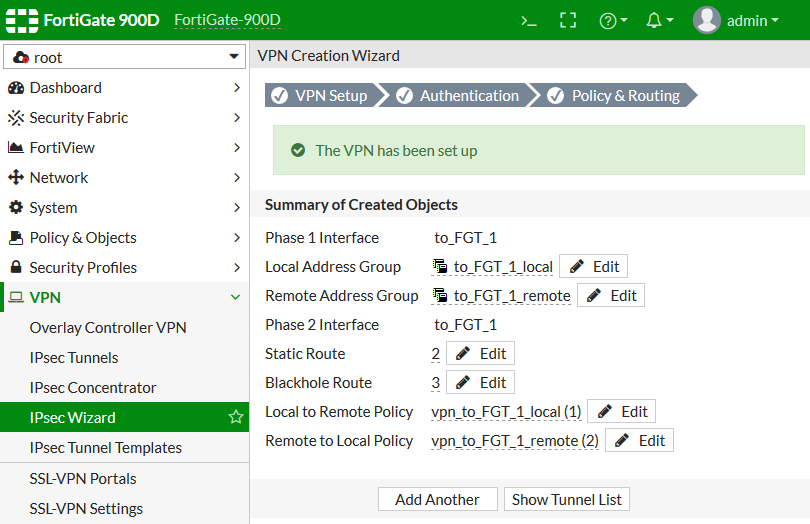Click the Authentication wizard step
Image resolution: width=810 pixels, height=524 pixels.
point(459,96)
